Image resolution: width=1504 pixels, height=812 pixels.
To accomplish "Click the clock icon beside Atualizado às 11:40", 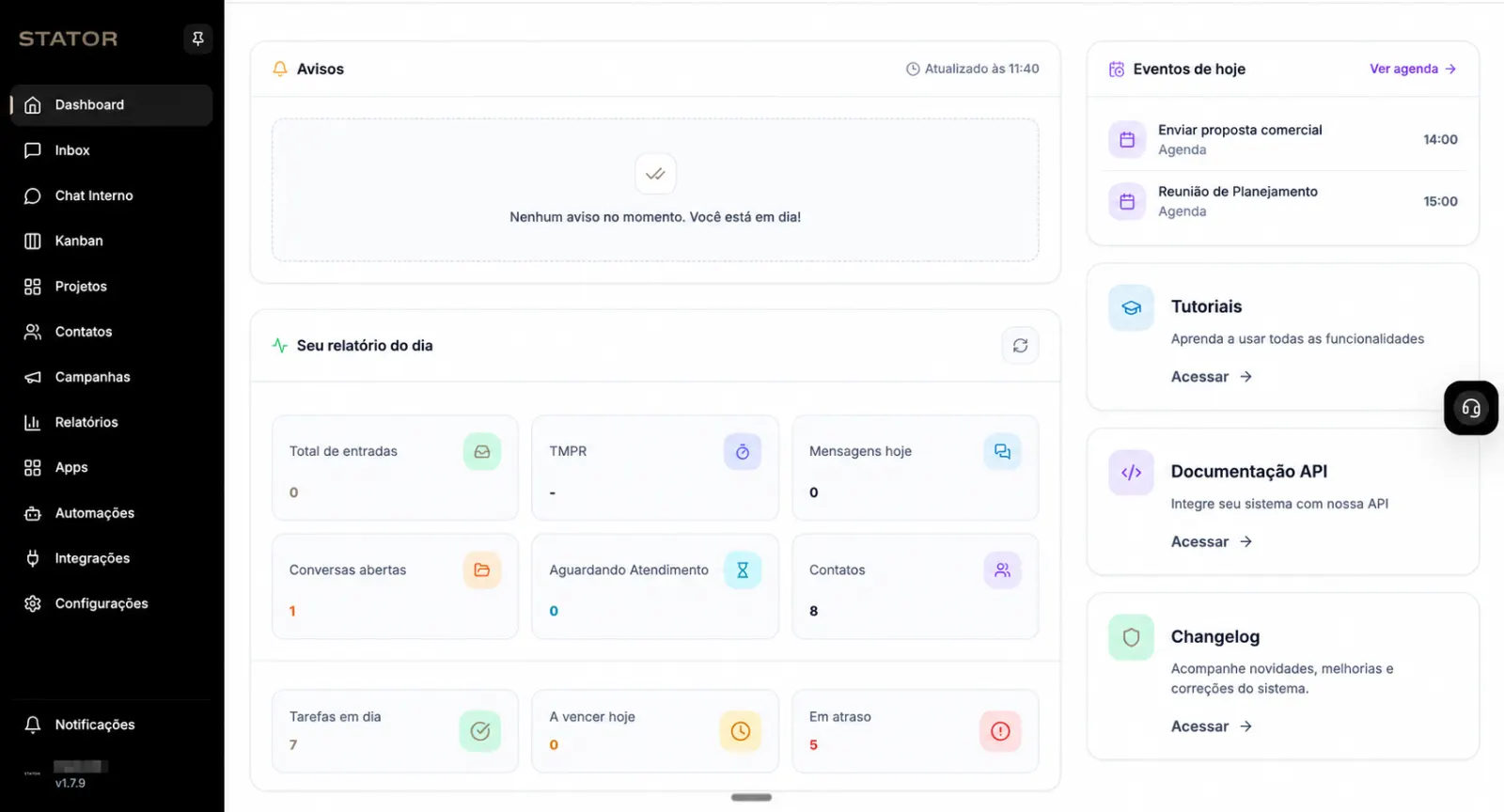I will tap(913, 69).
